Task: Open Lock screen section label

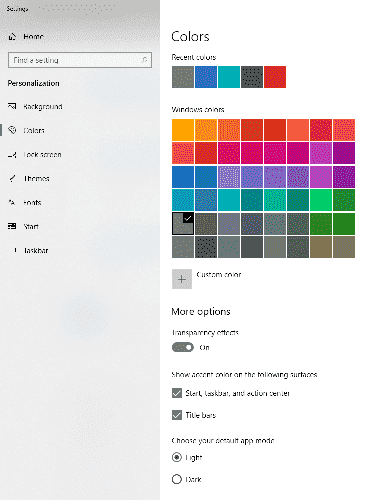Action: tap(42, 155)
